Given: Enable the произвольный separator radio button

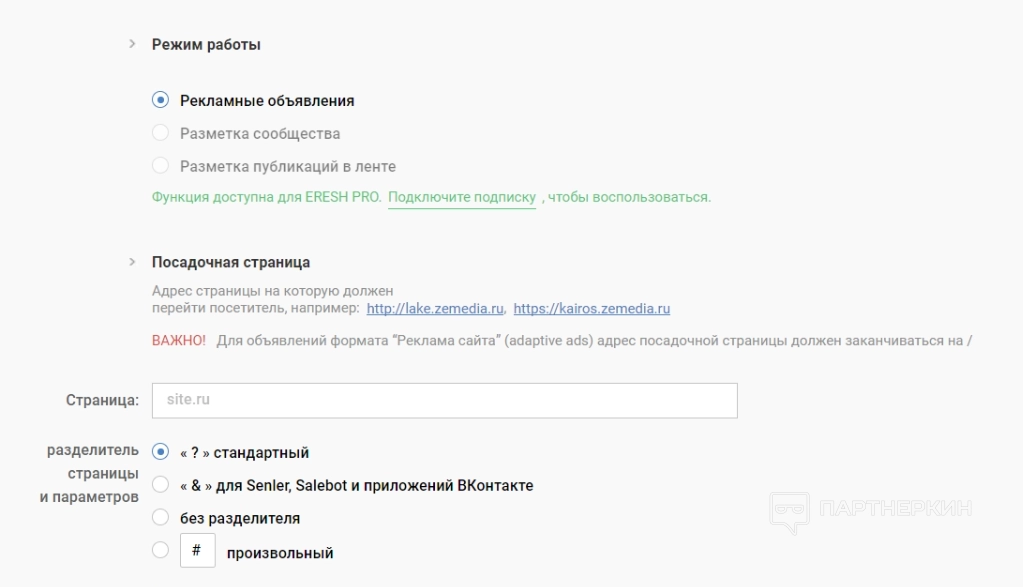Looking at the screenshot, I should (160, 550).
